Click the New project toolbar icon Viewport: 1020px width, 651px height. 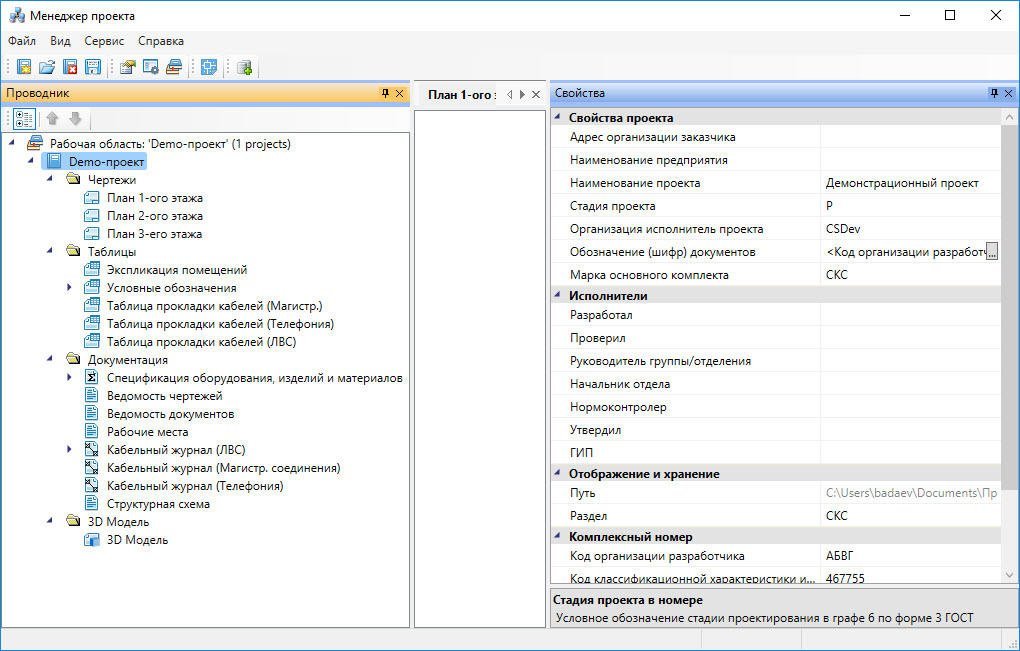(24, 67)
